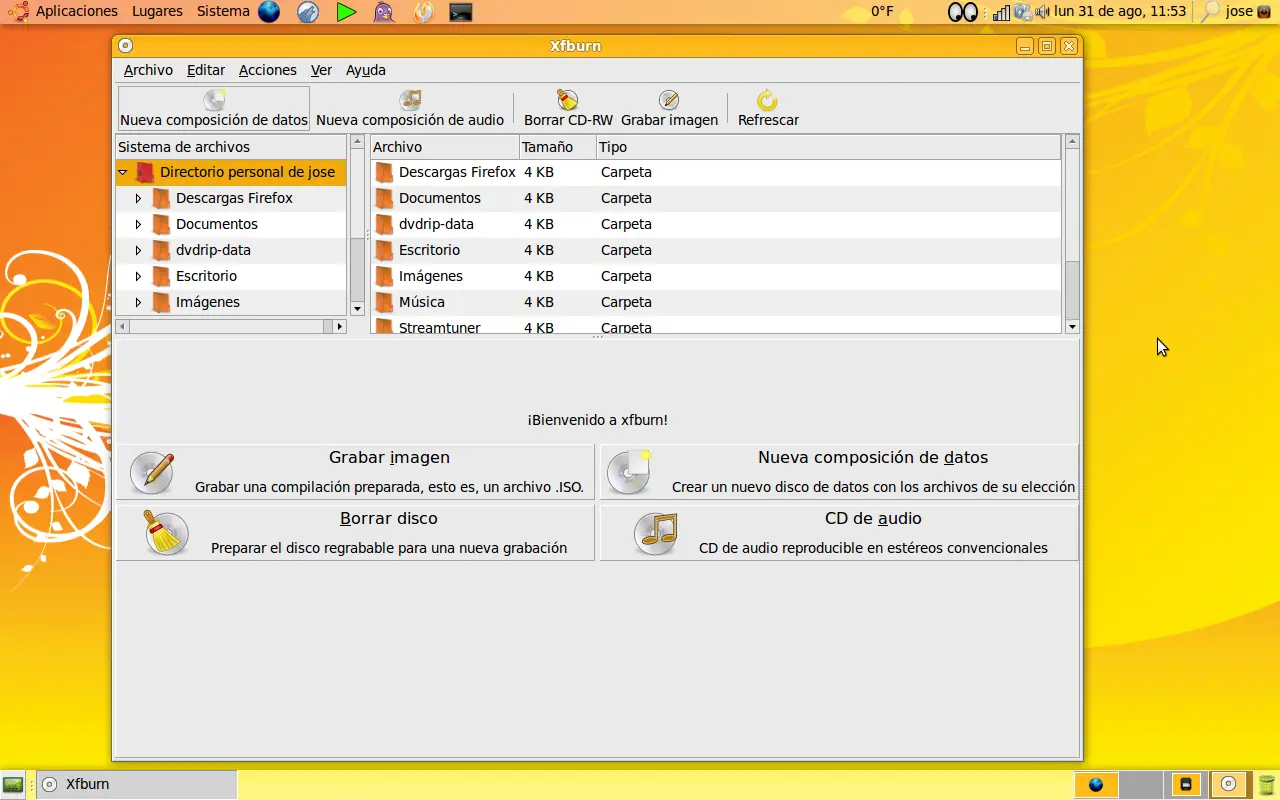
Task: Click Música folder icon in file list
Action: point(384,302)
